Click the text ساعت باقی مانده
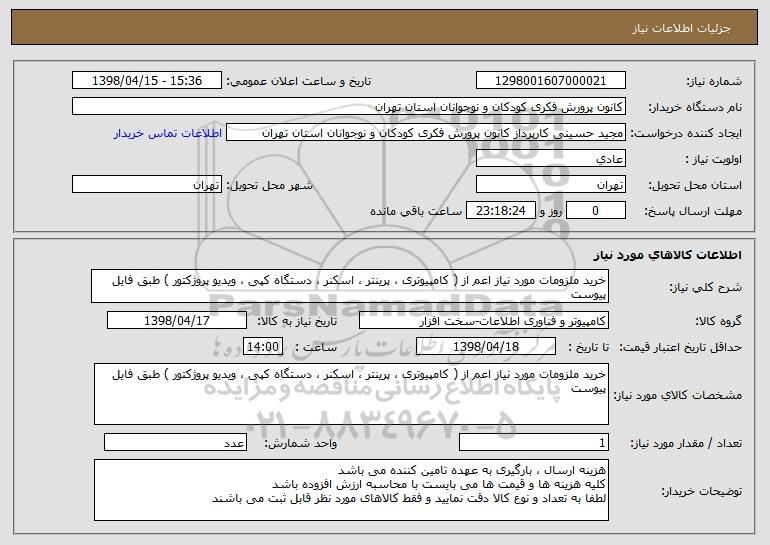Viewport: 770px width, 545px height. (x=415, y=211)
